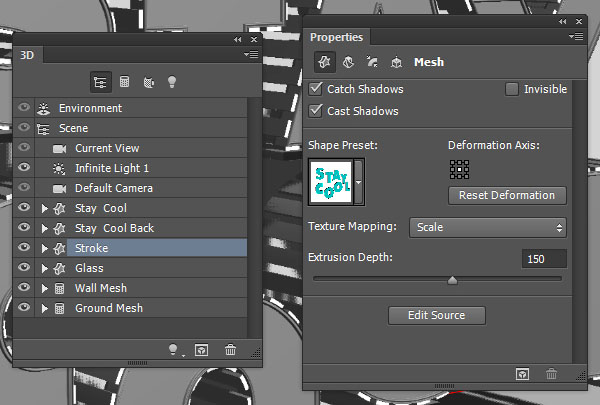Image resolution: width=600 pixels, height=405 pixels.
Task: Close the Properties panel
Action: pos(579,22)
